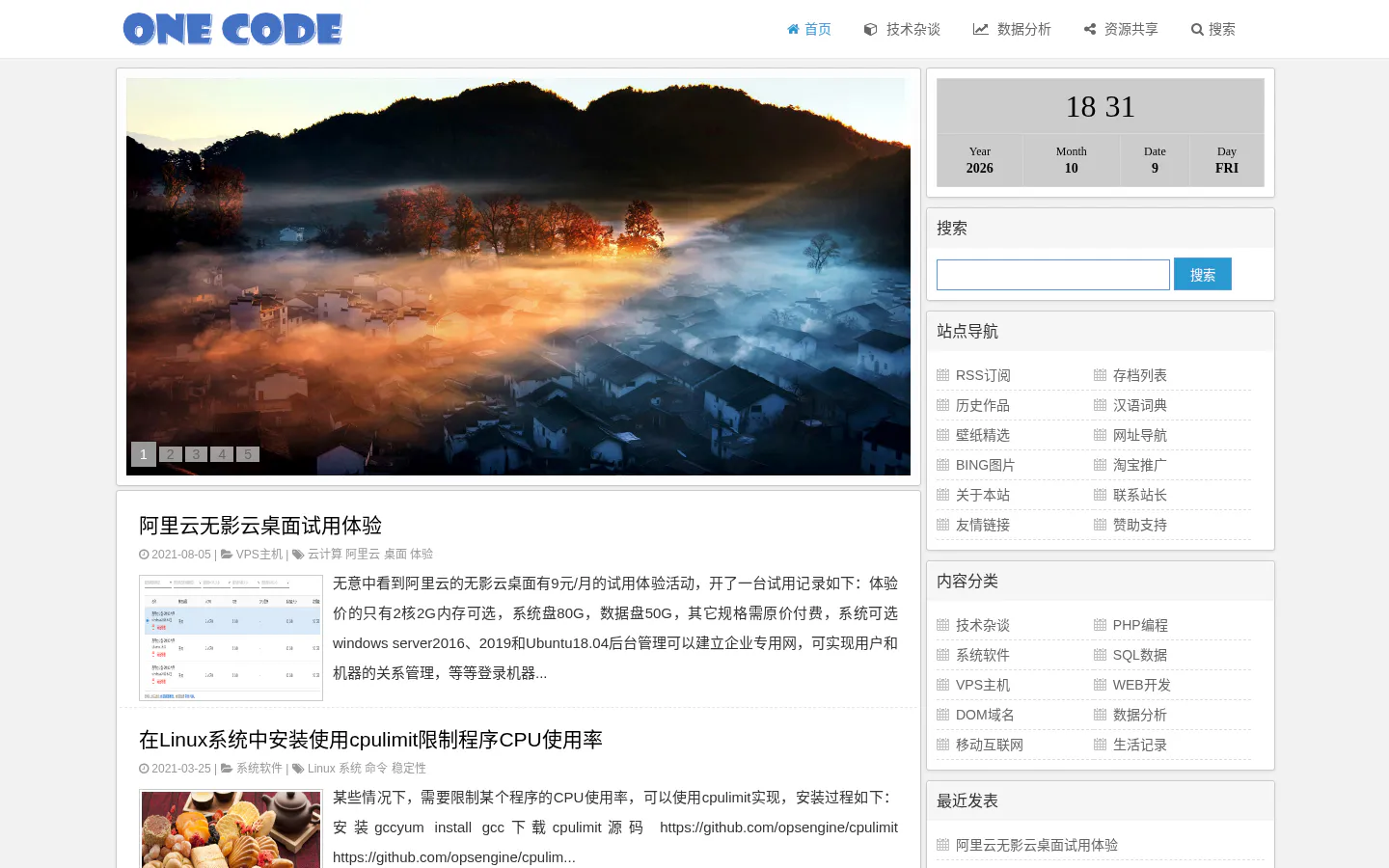
Task: Open the 技术杂谈 navigation menu
Action: click(902, 29)
